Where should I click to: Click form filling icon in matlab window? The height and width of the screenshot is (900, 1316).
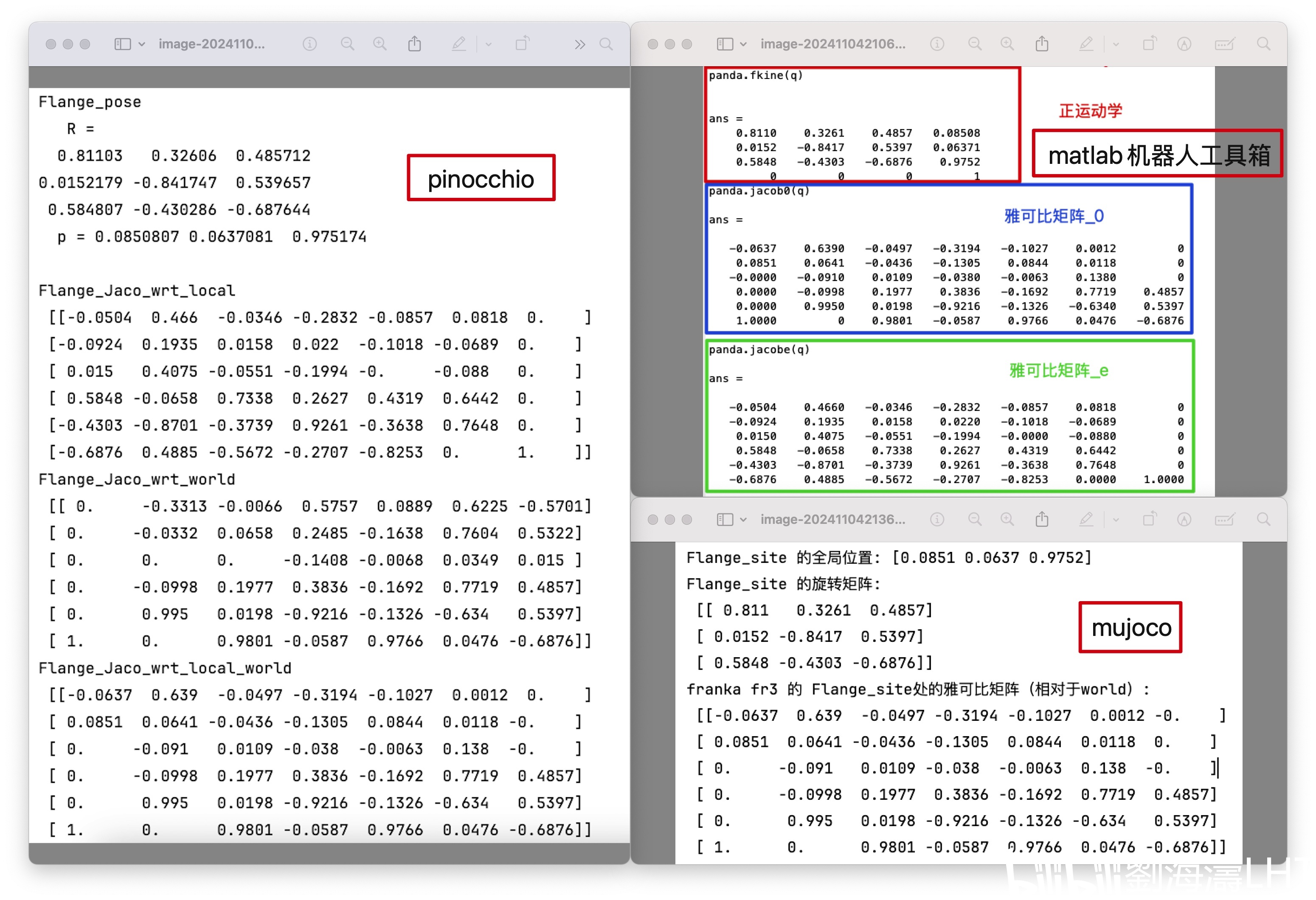(1224, 44)
